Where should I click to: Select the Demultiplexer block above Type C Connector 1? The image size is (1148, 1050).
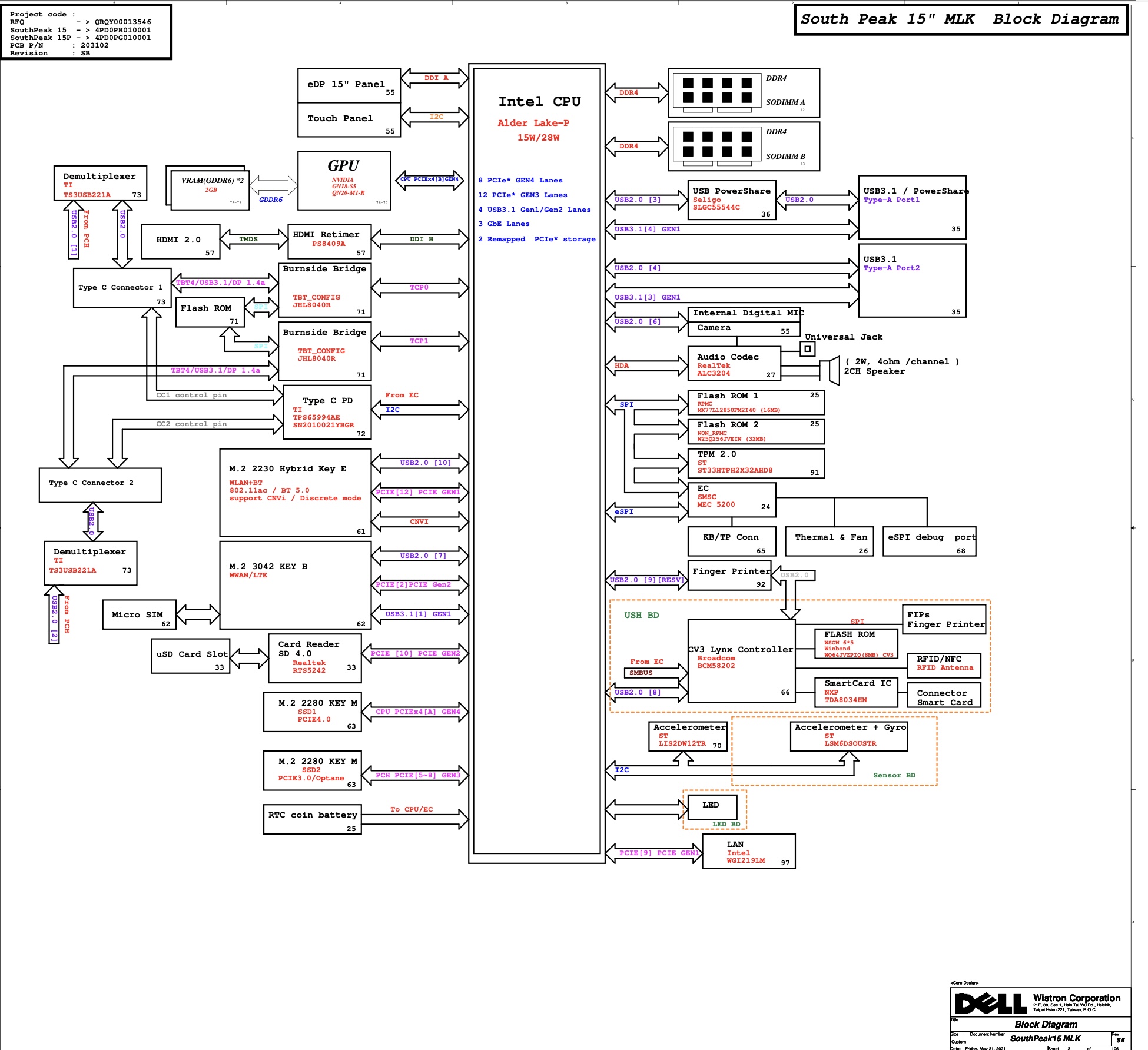point(100,183)
